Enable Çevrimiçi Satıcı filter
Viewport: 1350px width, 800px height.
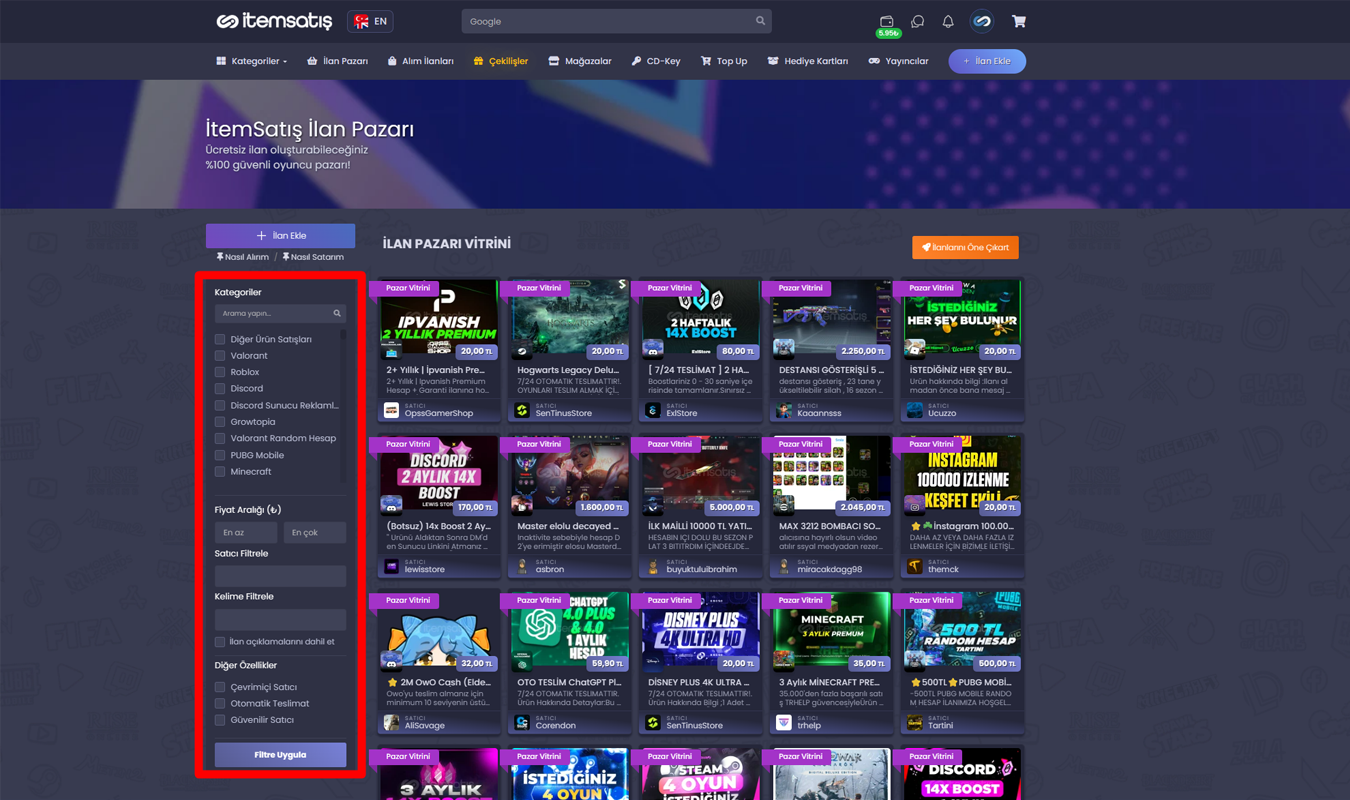220,687
